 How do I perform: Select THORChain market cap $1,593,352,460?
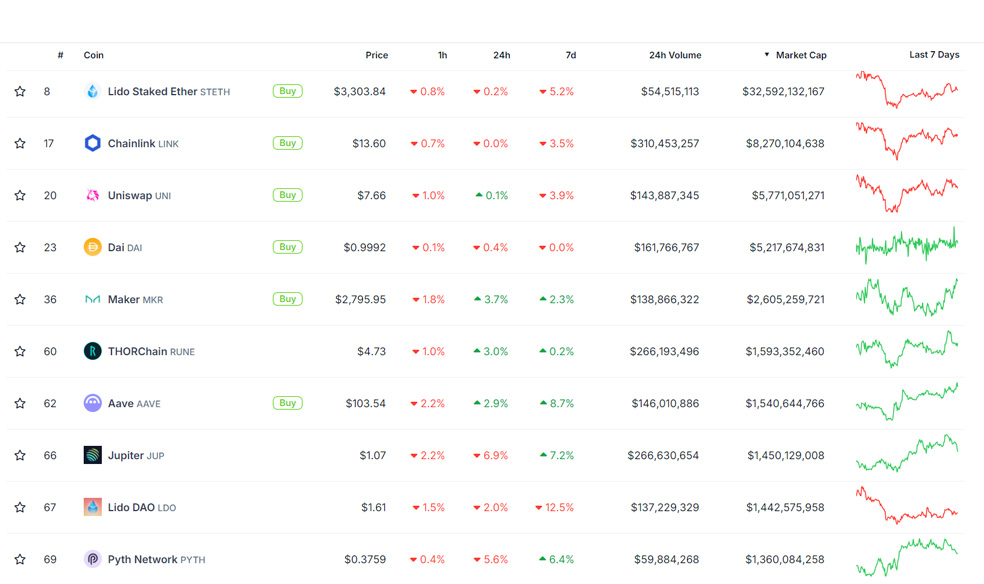[x=785, y=351]
